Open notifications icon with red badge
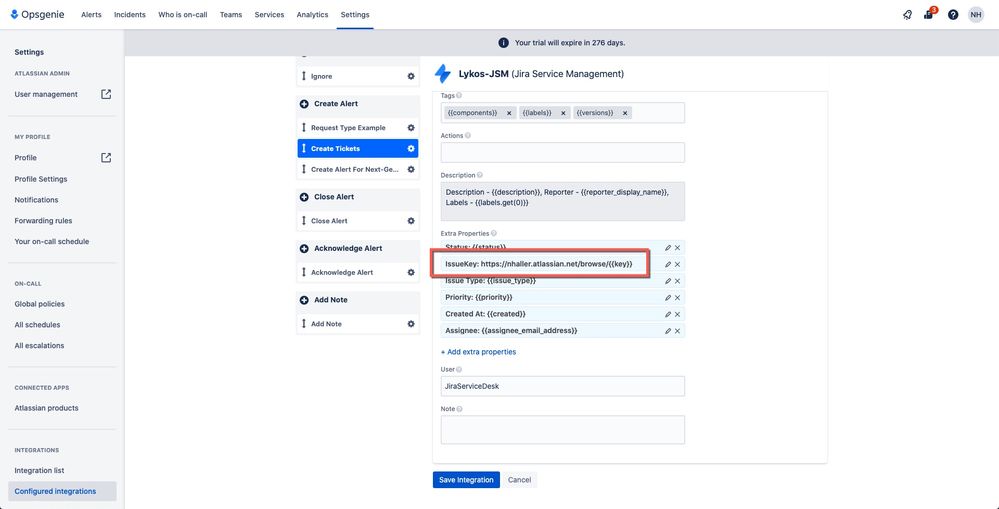Viewport: 999px width, 509px height. [x=929, y=14]
